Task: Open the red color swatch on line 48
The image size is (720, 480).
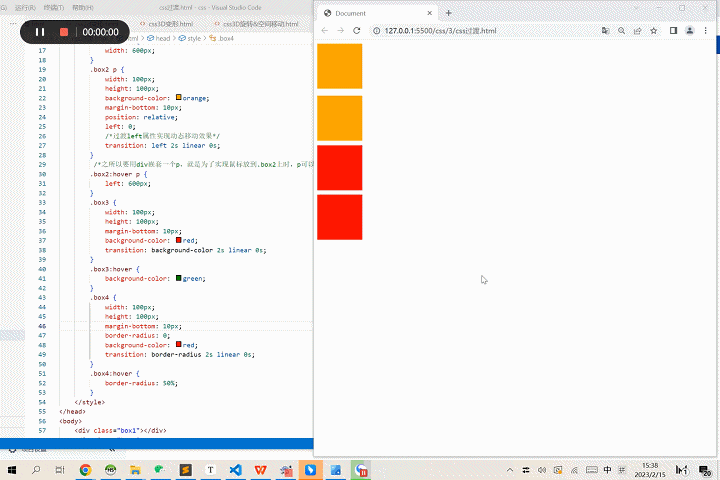Action: coord(179,344)
